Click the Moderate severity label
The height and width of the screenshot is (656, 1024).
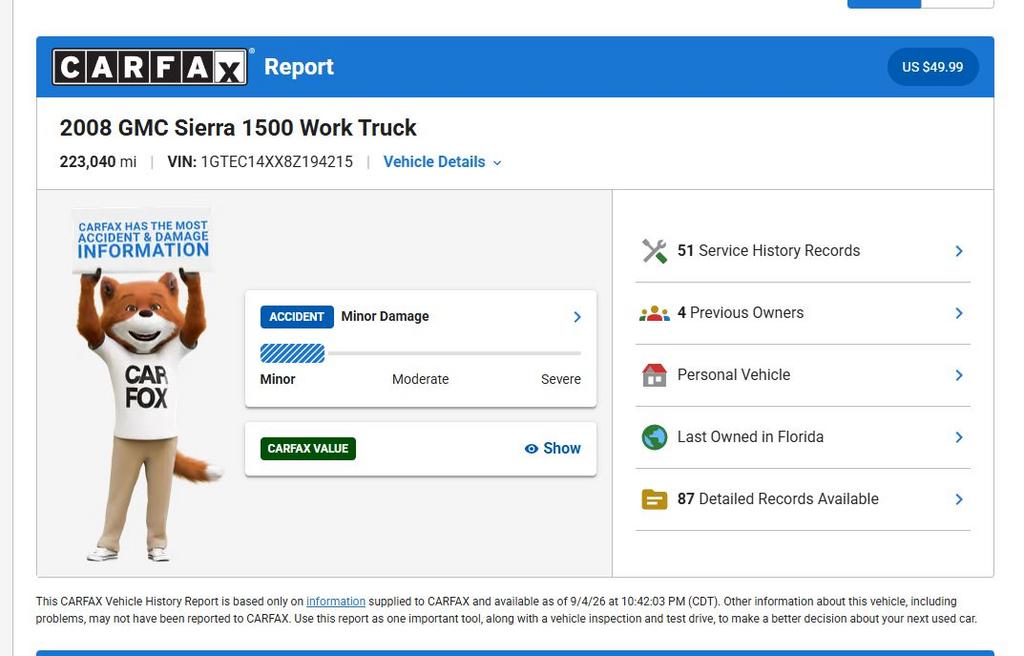point(420,379)
